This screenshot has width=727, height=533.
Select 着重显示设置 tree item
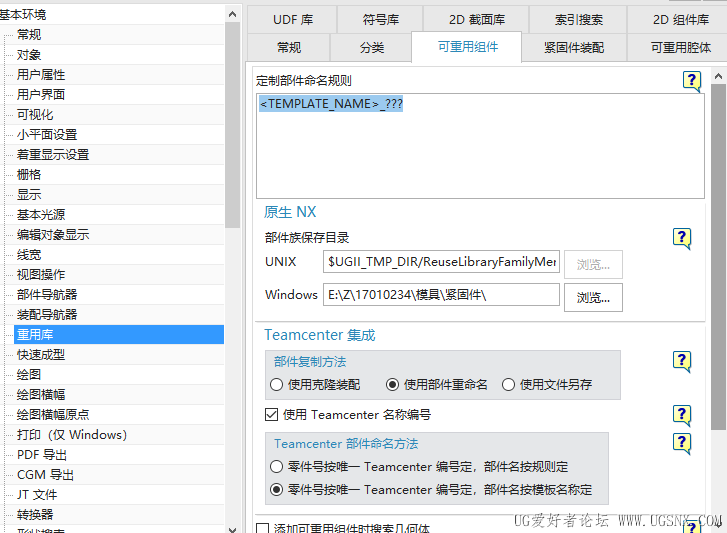(53, 155)
